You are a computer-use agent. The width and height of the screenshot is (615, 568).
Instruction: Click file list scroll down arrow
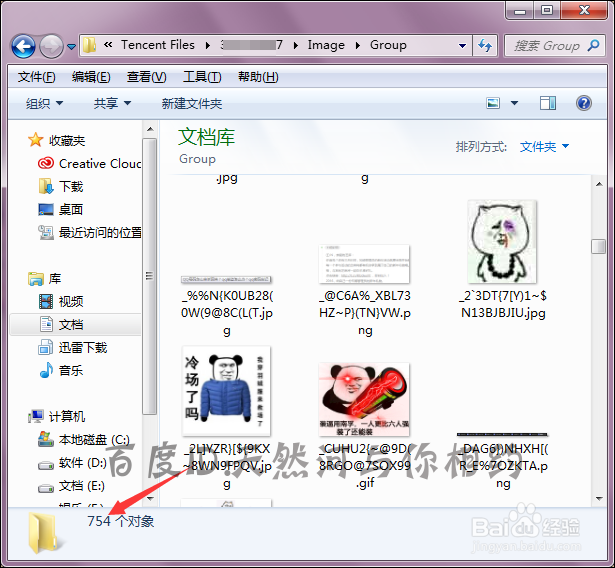tap(599, 499)
